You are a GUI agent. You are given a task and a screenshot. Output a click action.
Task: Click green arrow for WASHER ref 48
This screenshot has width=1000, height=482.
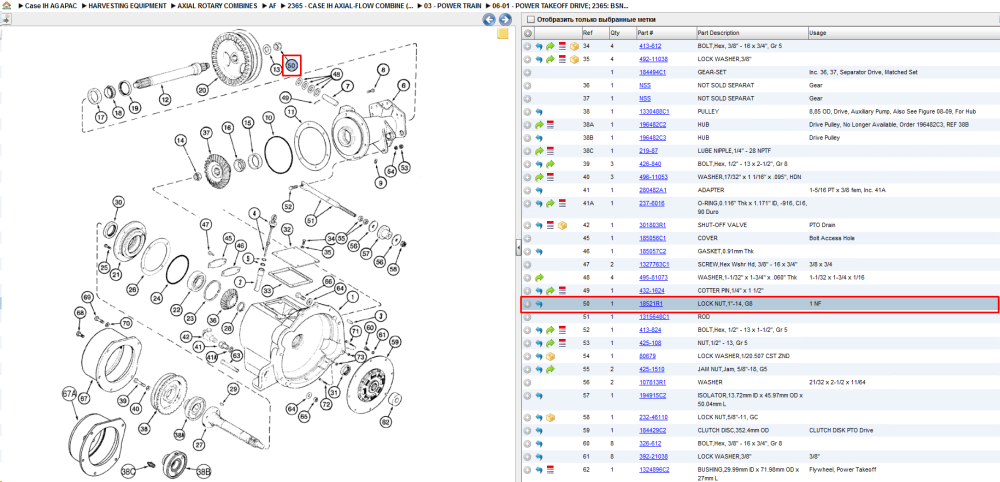pyautogui.click(x=539, y=277)
